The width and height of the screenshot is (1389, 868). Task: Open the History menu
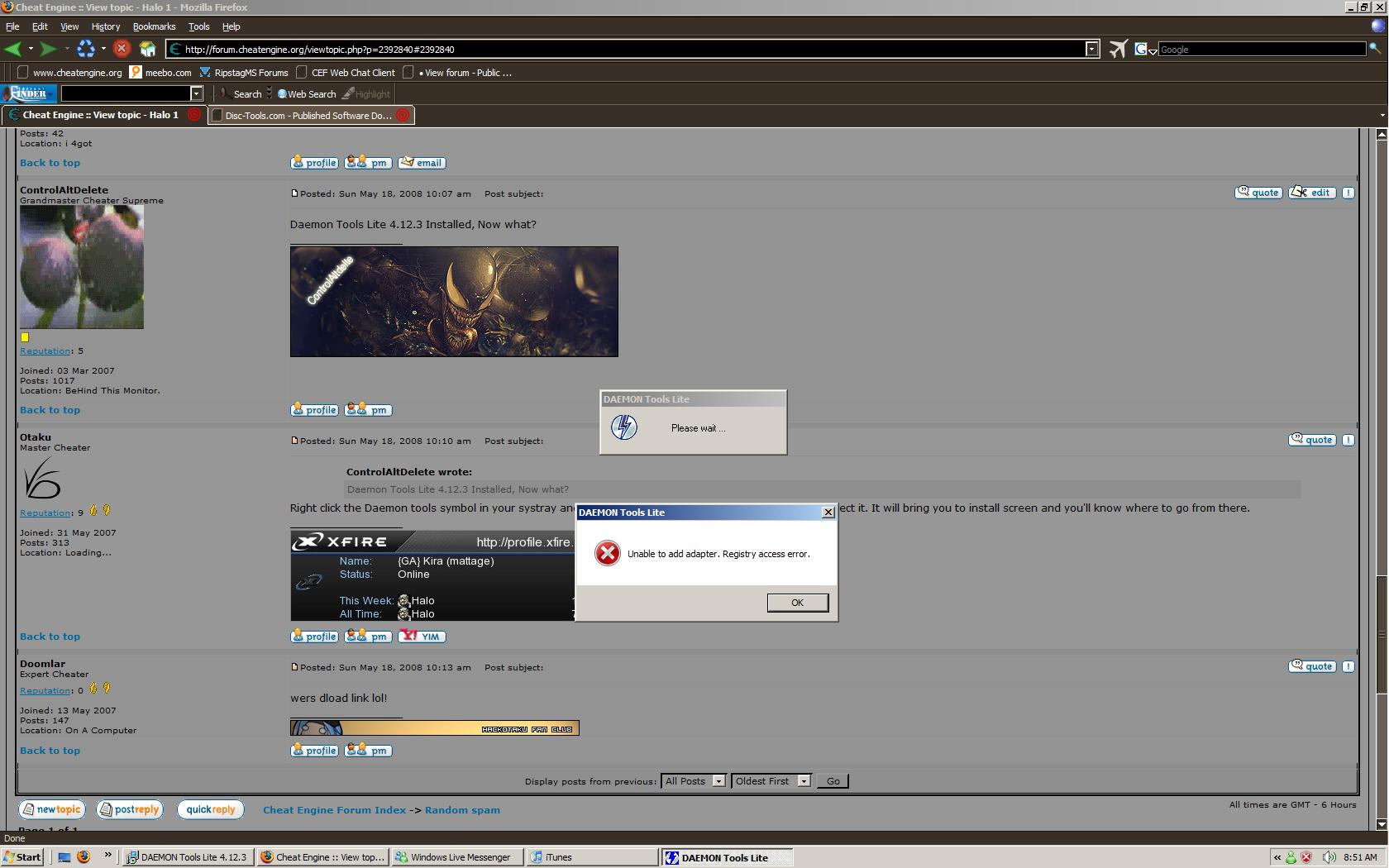click(106, 26)
